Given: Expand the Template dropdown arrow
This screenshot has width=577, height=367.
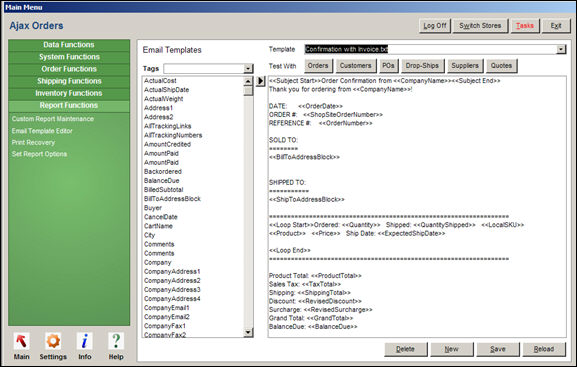Looking at the screenshot, I should click(x=561, y=49).
